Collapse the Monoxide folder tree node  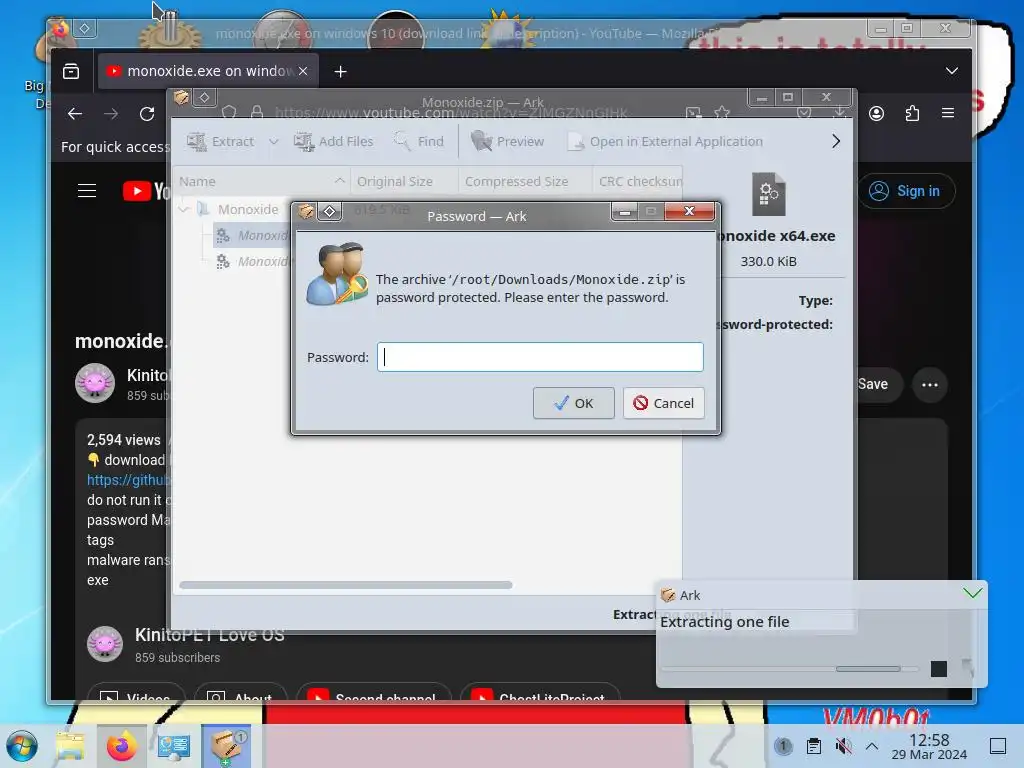184,209
